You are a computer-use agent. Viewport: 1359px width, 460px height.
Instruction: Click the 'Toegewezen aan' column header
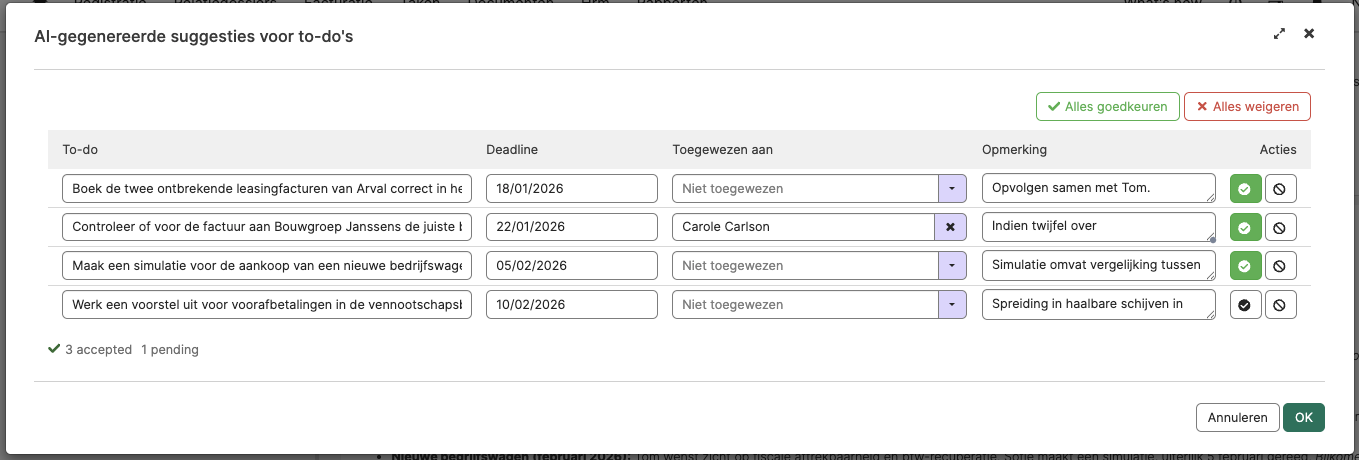[722, 150]
